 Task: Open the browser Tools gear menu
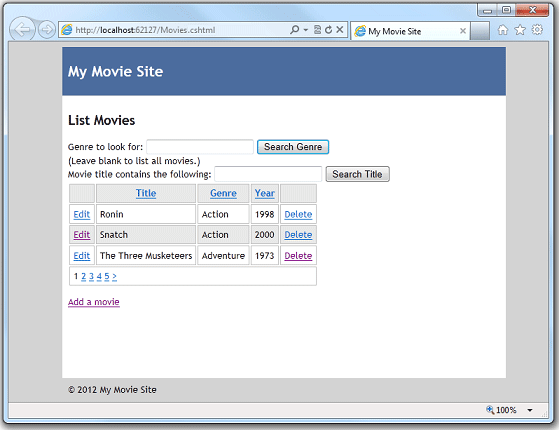pos(537,30)
